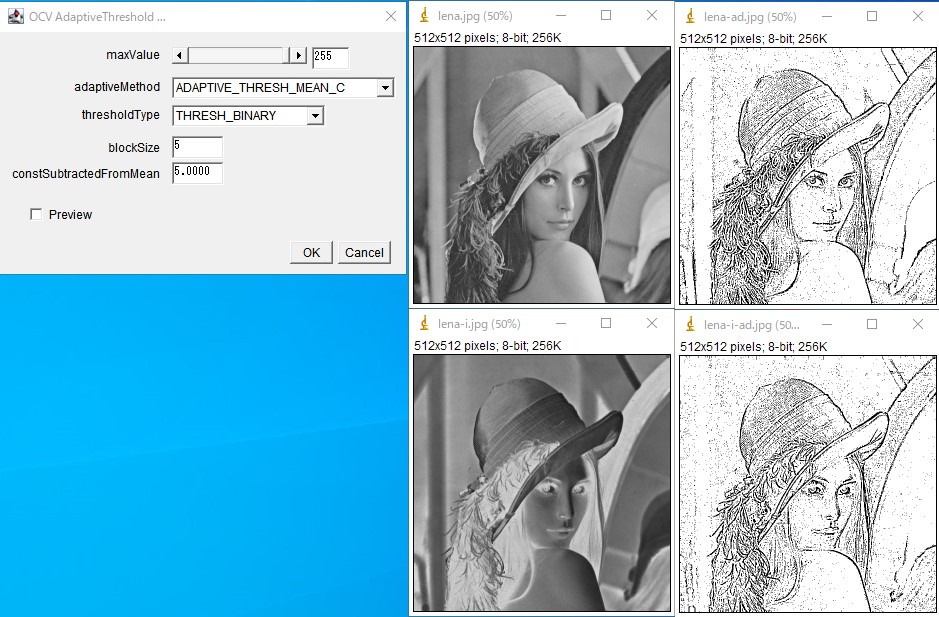Click the thresholdType label
The image size is (939, 617).
120,114
